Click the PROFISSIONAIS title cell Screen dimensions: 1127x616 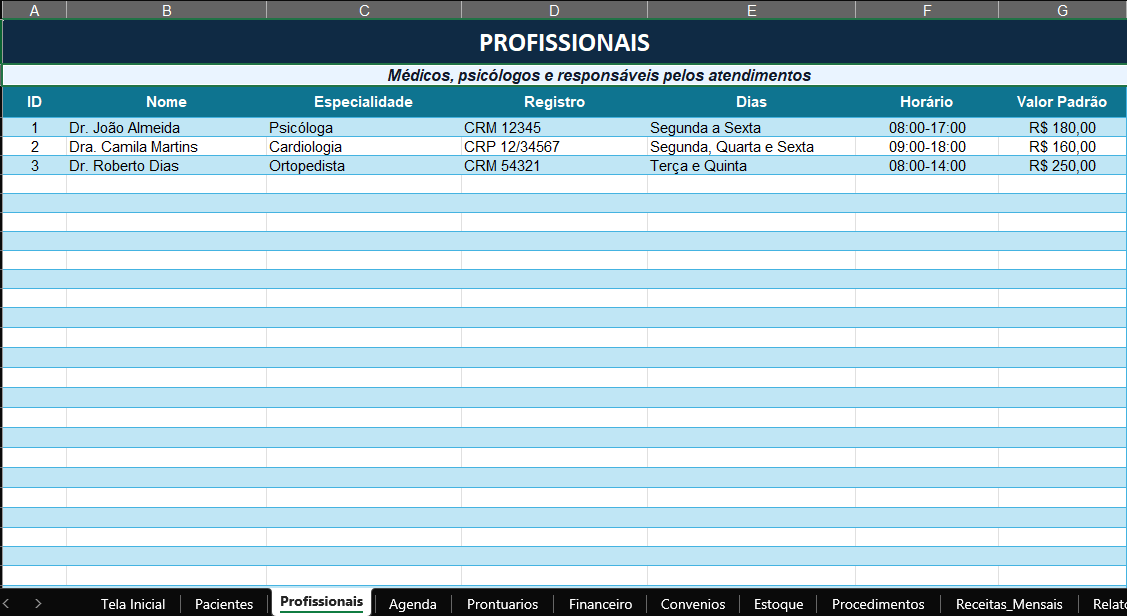pos(564,42)
